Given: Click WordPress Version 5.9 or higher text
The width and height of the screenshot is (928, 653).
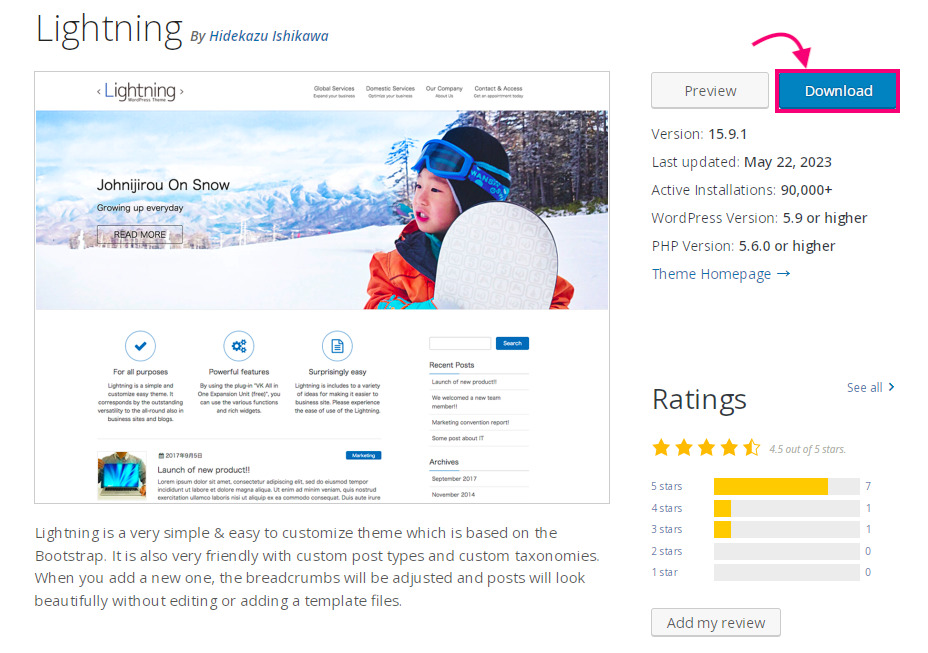Looking at the screenshot, I should tap(759, 218).
